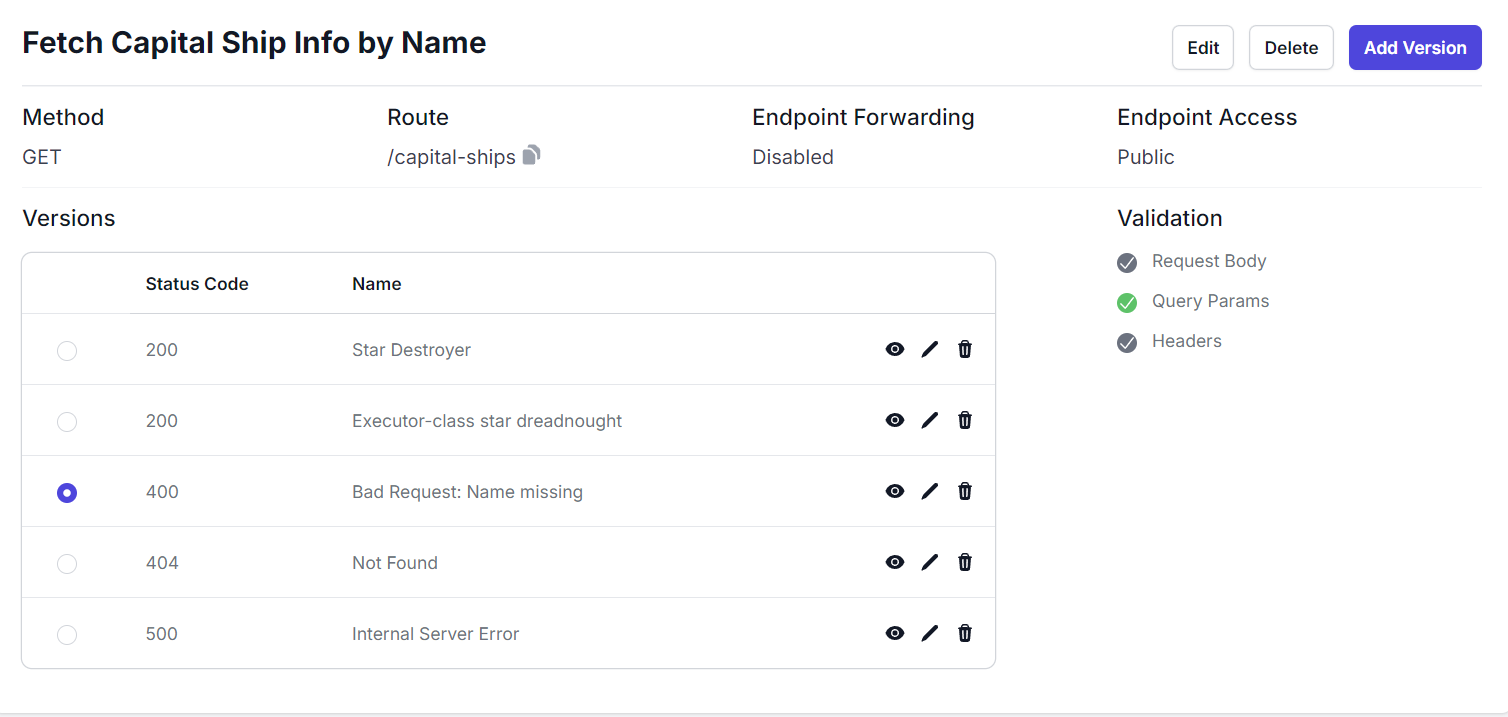1508x717 pixels.
Task: Click the Add Version button
Action: point(1414,48)
